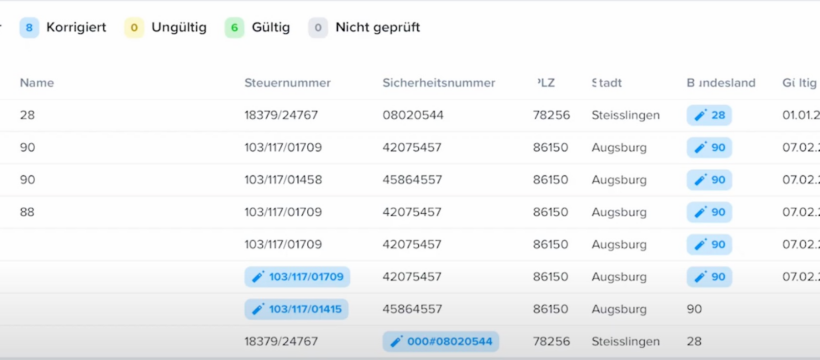
Task: Click pencil icon on the first Augsburg Bundesland badge
Action: click(x=700, y=148)
